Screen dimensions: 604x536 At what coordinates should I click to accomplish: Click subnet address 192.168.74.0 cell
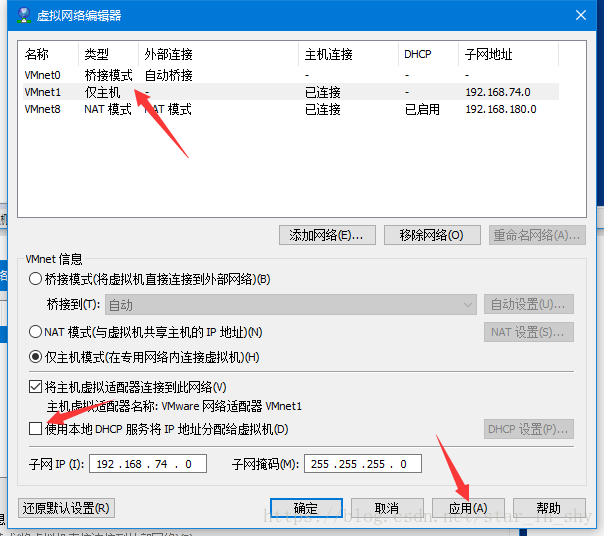pyautogui.click(x=498, y=92)
